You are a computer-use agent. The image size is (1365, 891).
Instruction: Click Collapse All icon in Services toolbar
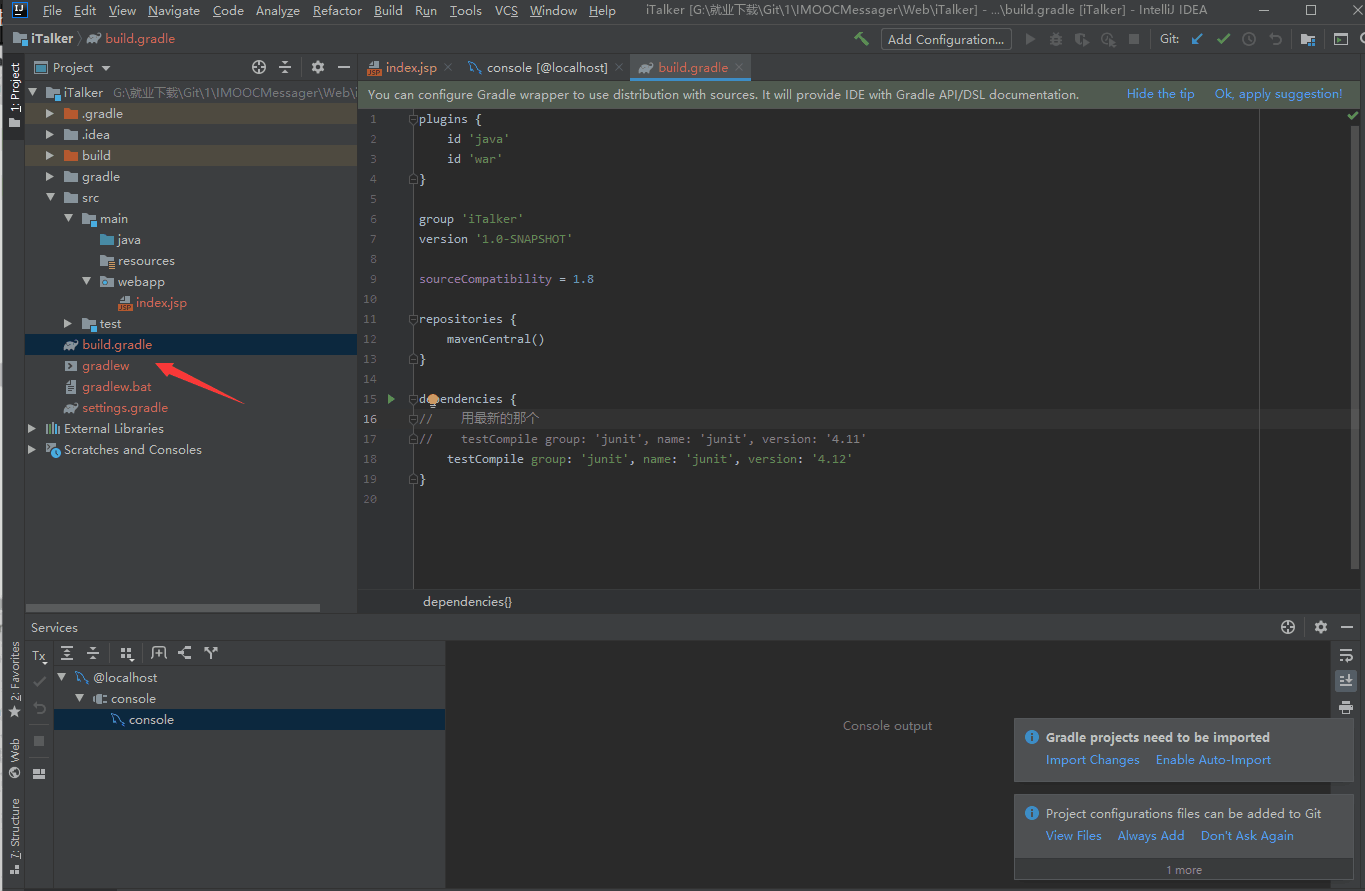(x=93, y=653)
